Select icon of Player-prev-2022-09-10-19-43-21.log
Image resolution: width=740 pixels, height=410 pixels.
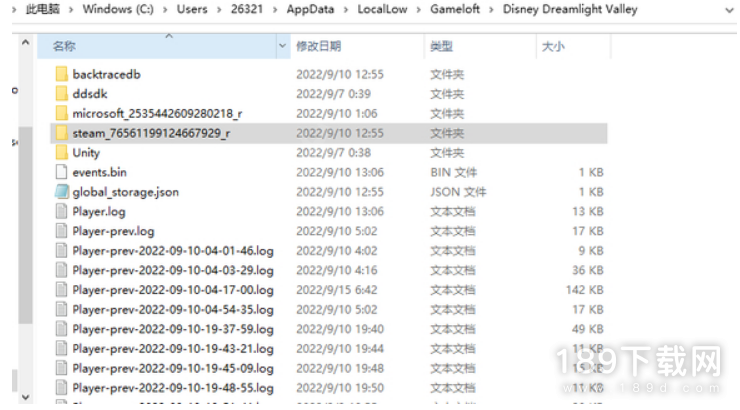point(61,348)
